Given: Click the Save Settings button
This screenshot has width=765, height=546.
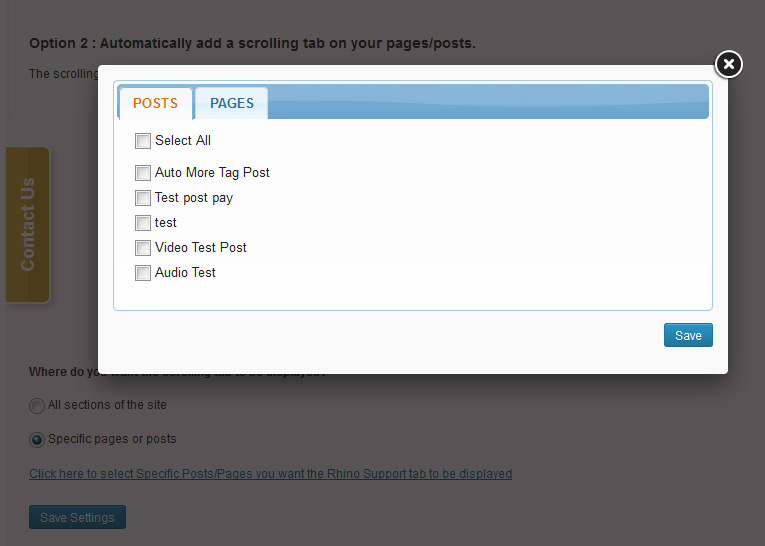Looking at the screenshot, I should pos(78,517).
